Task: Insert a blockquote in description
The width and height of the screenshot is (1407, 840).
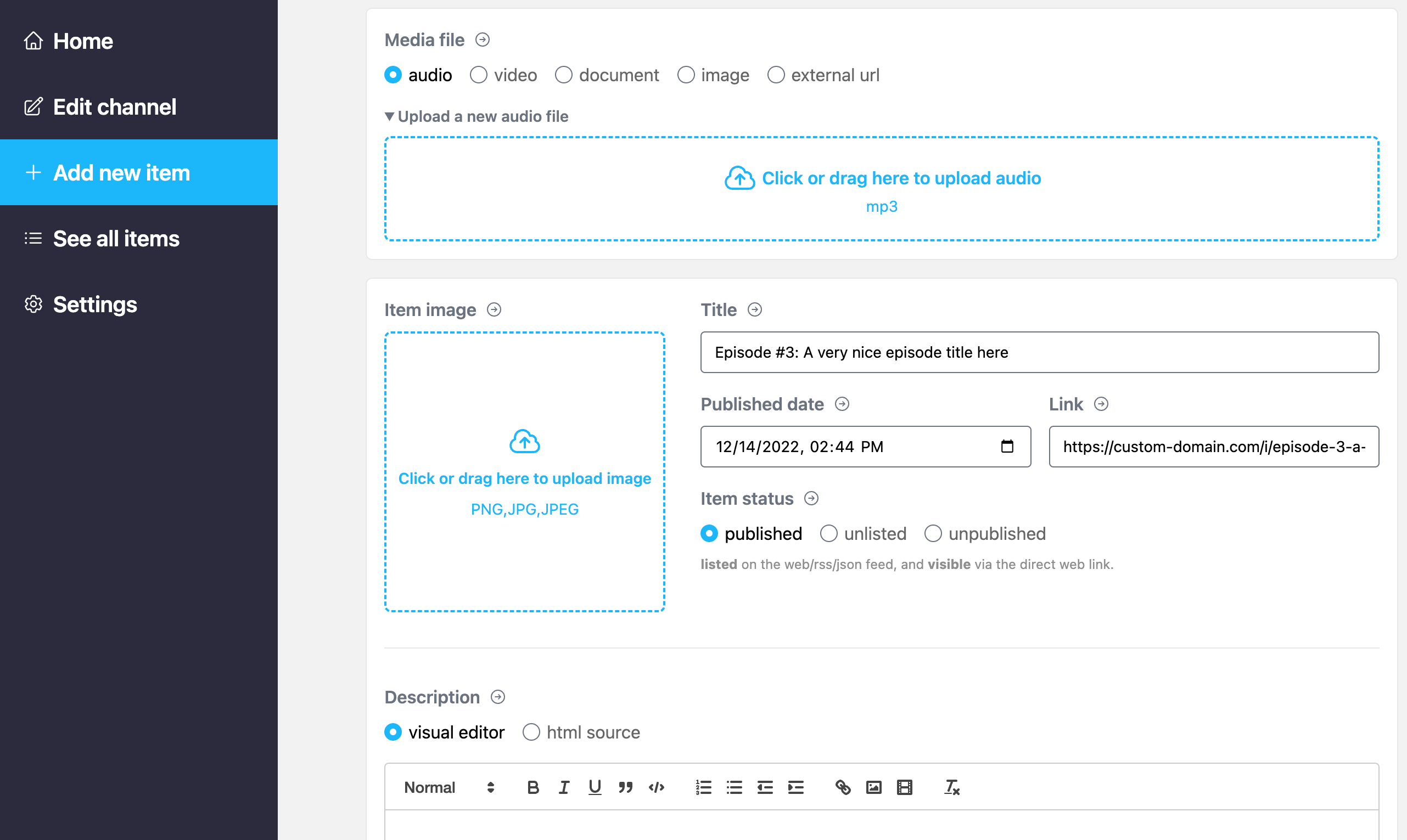Action: tap(625, 787)
